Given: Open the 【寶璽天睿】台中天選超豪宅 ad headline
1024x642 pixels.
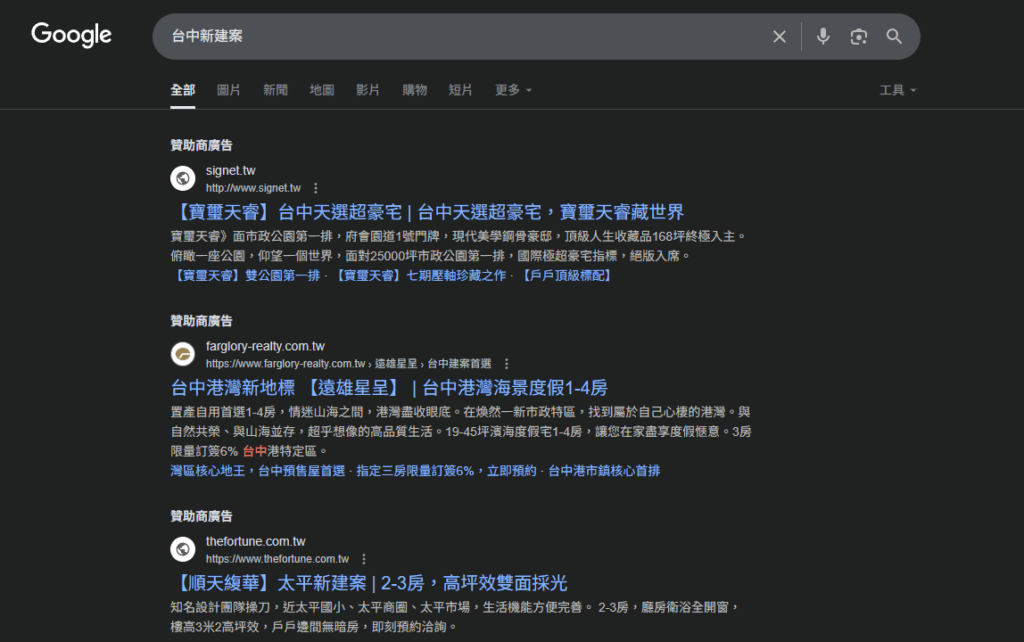Looking at the screenshot, I should coord(427,212).
